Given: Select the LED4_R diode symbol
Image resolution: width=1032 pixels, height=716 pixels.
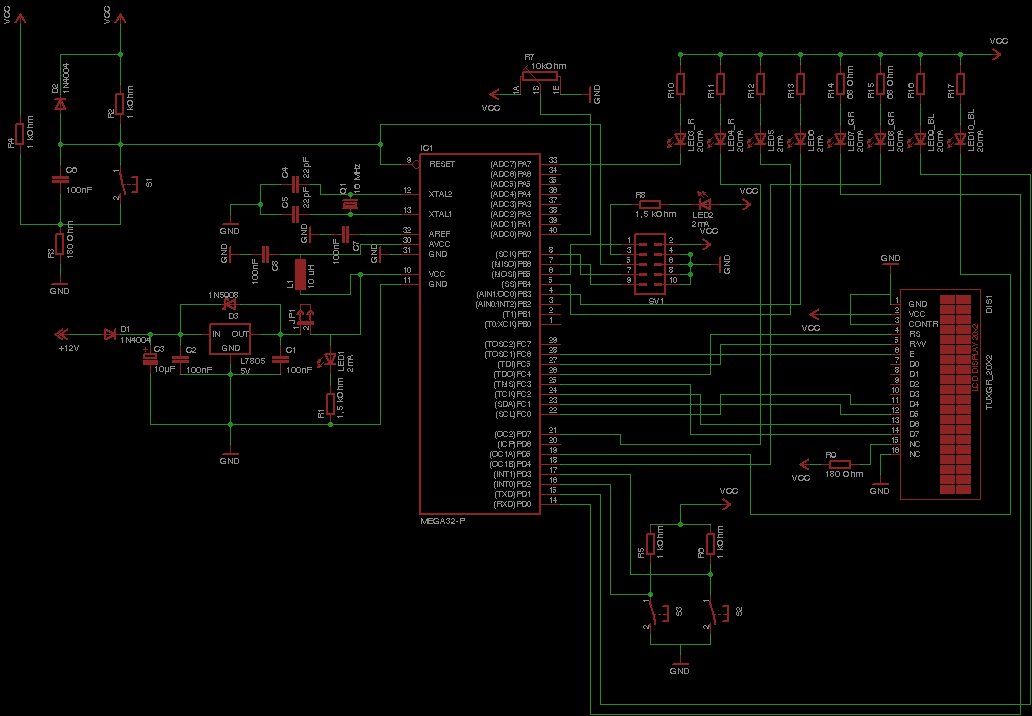Looking at the screenshot, I should click(719, 140).
